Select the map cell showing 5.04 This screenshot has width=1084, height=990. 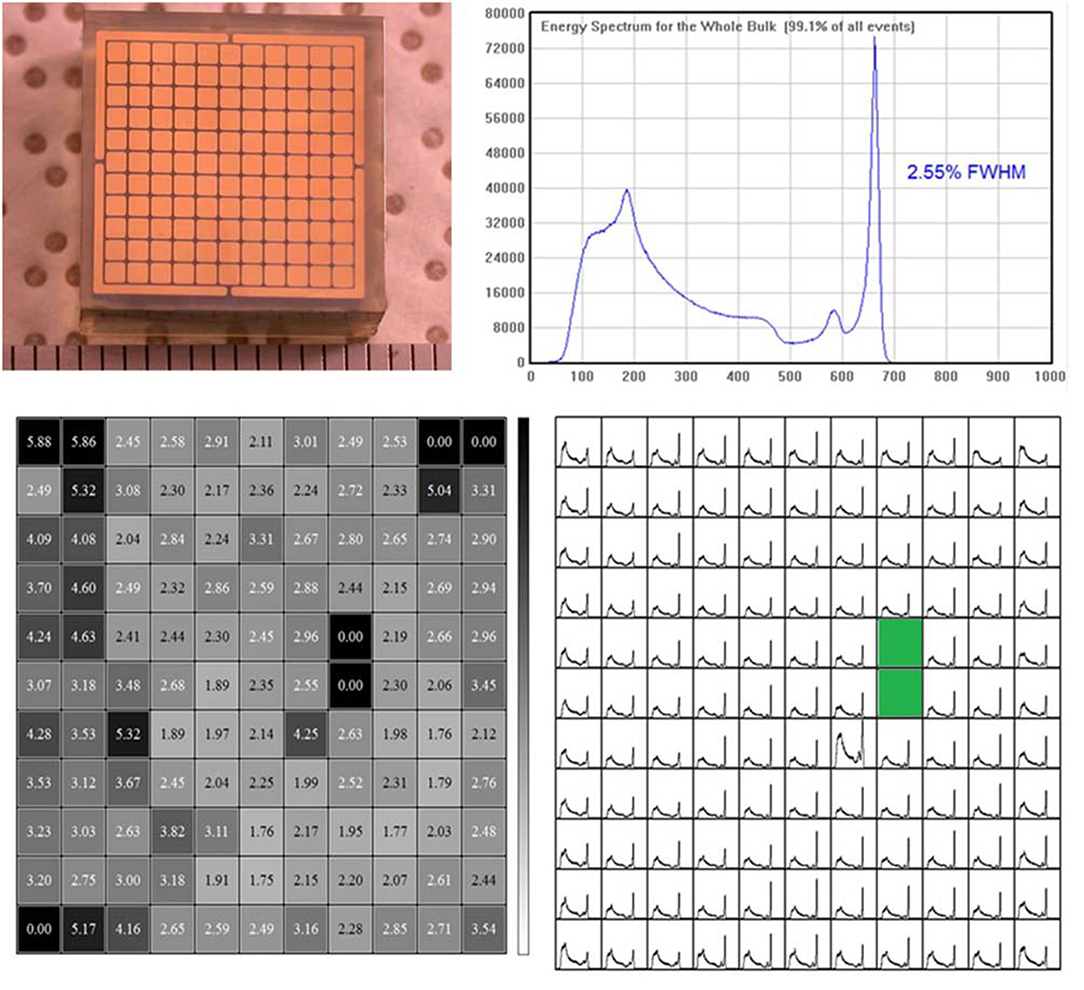tap(439, 490)
